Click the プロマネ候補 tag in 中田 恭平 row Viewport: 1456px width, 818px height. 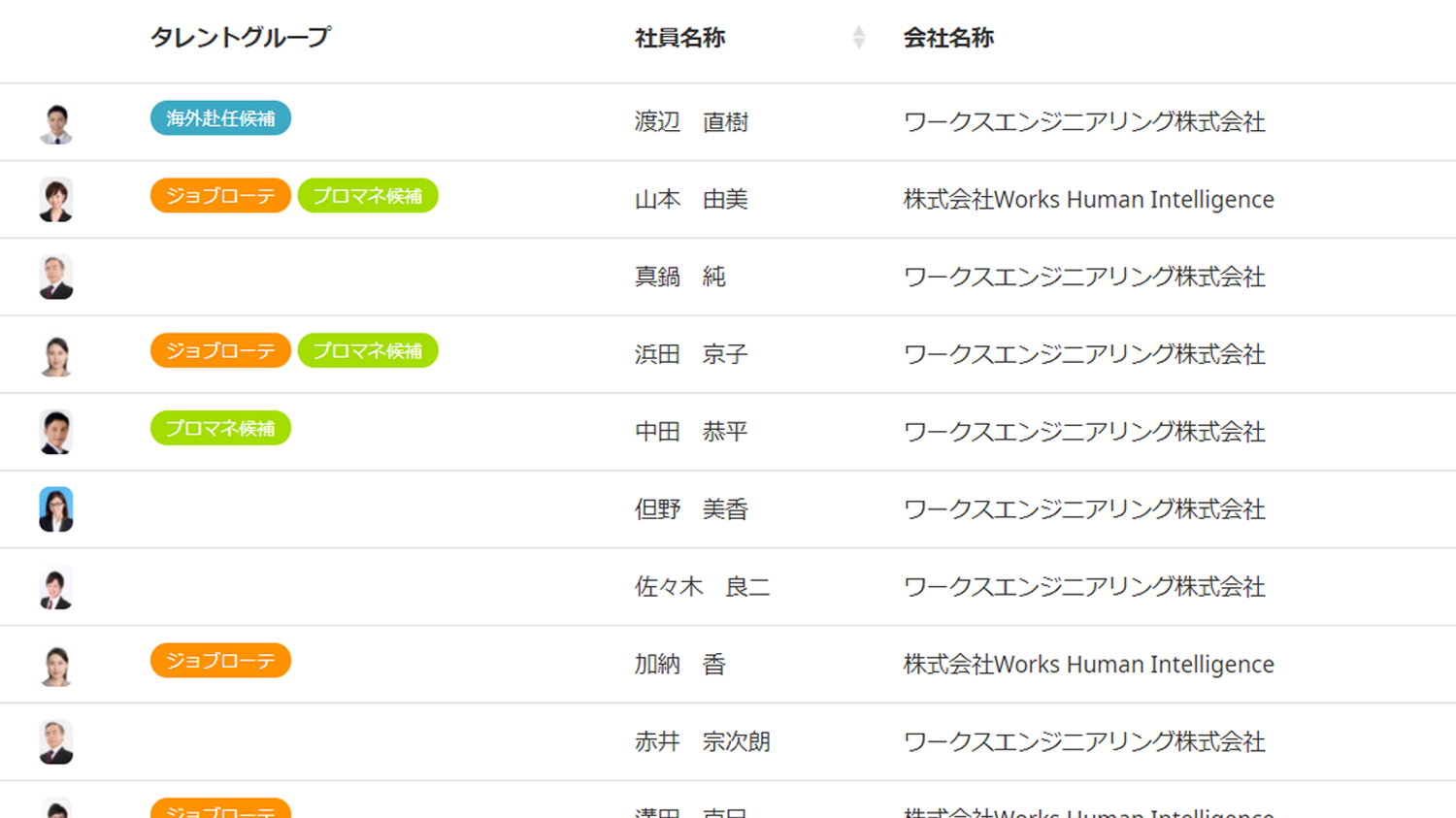pos(220,429)
